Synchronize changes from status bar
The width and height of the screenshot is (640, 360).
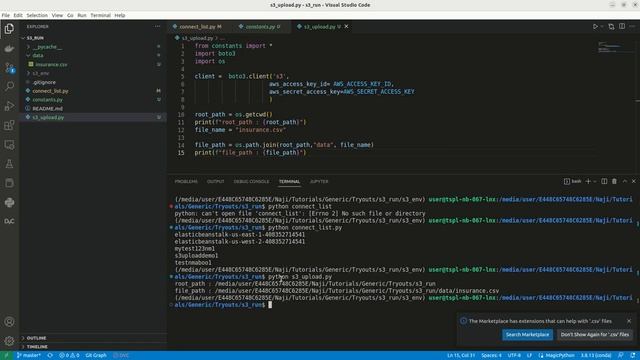tap(50, 355)
